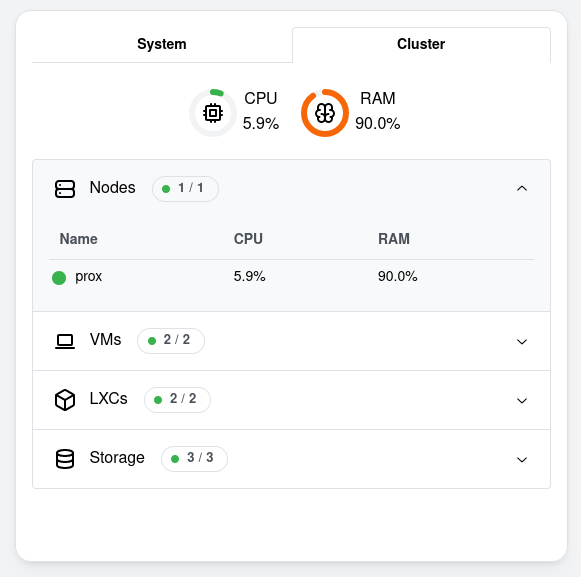
Task: Expand the Storage section chevron
Action: click(522, 460)
